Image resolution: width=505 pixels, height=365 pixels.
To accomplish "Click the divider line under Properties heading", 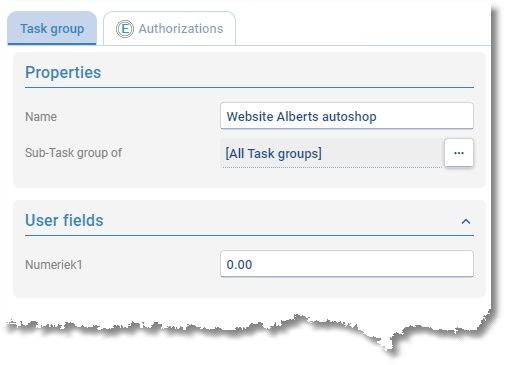I will point(249,88).
